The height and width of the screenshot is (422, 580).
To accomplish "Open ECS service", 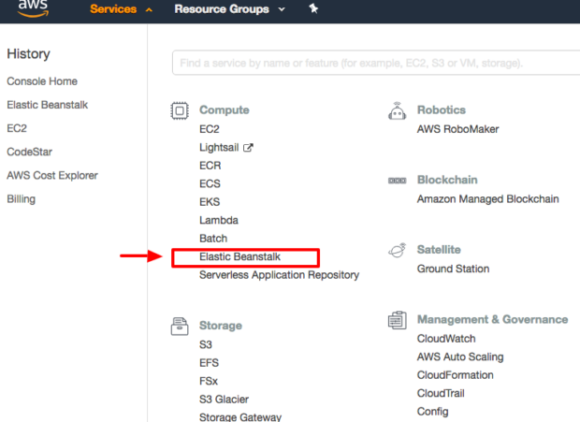I will coord(210,184).
